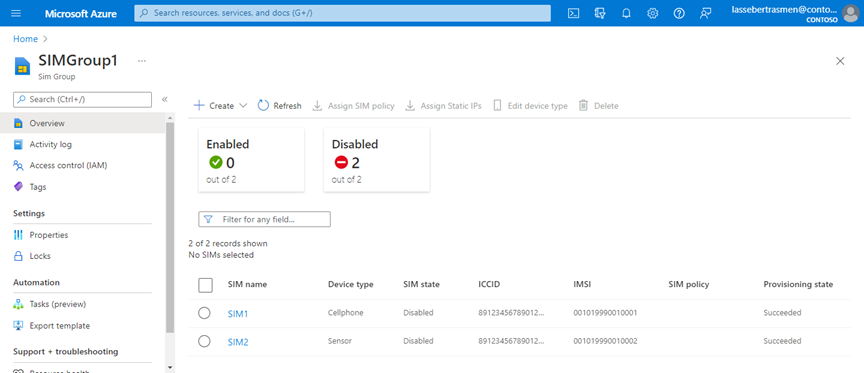
Task: Click Assign SIM policy
Action: tap(353, 105)
